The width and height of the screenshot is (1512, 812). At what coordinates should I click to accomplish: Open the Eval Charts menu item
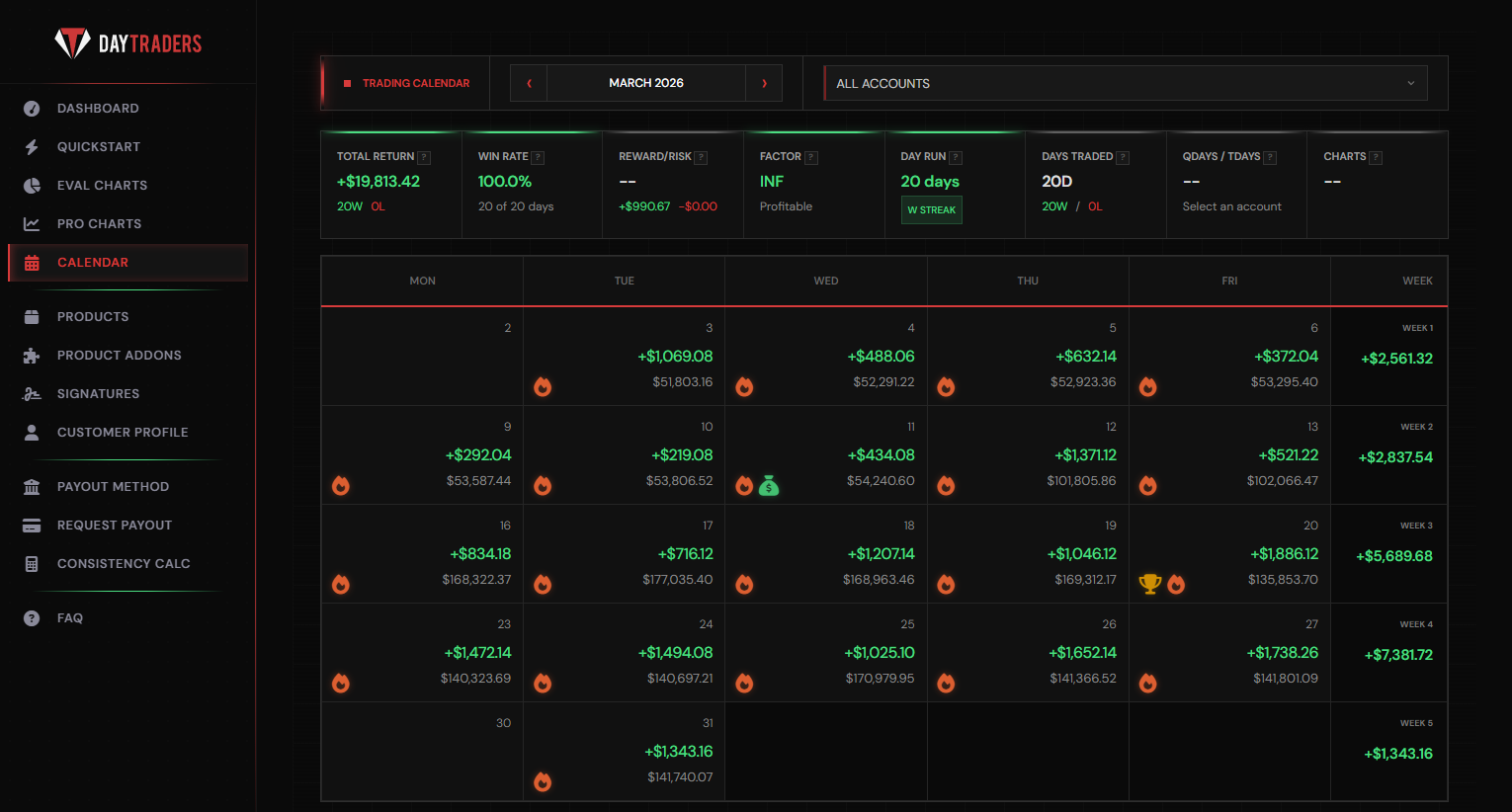(x=128, y=186)
